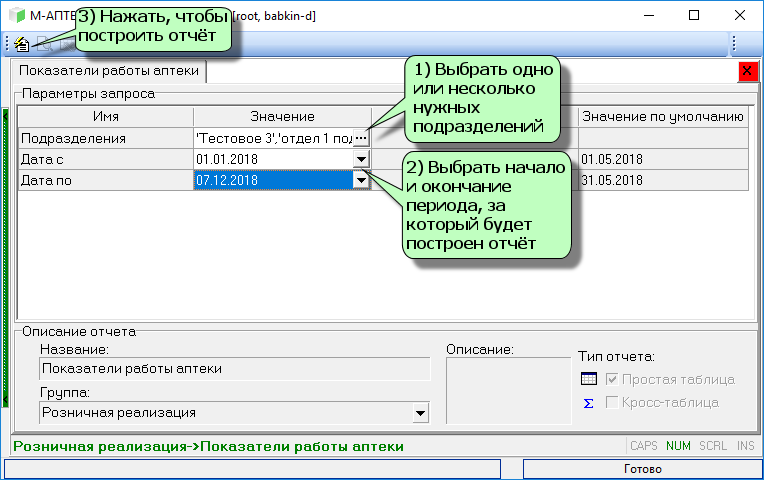This screenshot has height=480, width=764.
Task: Click the highlighted Дата по value 07.12.2018
Action: point(273,180)
